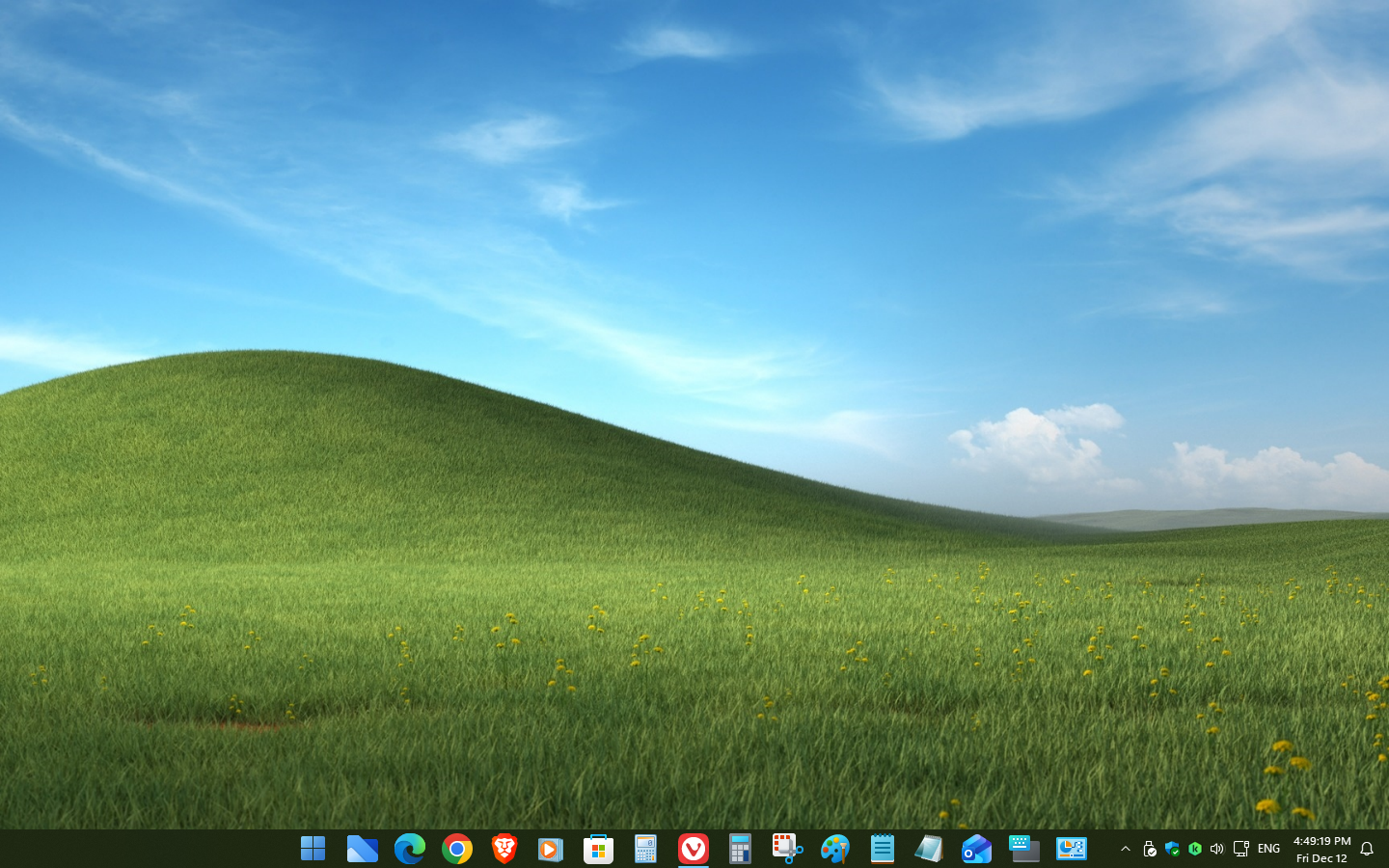The width and height of the screenshot is (1389, 868).
Task: Open the media player icon with play button
Action: tap(551, 849)
